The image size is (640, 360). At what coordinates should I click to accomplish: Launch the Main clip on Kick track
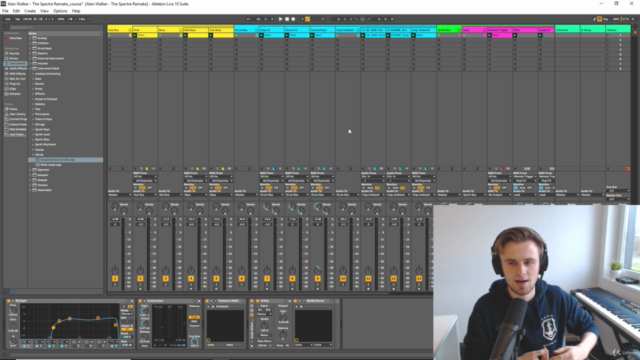click(135, 36)
